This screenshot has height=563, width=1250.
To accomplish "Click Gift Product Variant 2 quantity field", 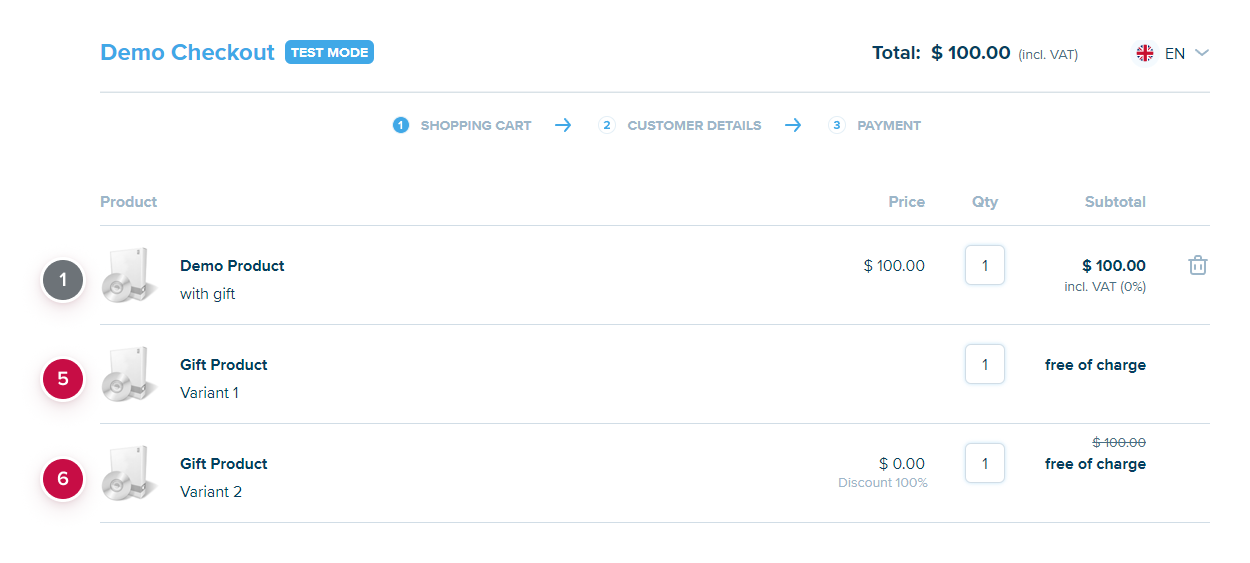I will (985, 464).
